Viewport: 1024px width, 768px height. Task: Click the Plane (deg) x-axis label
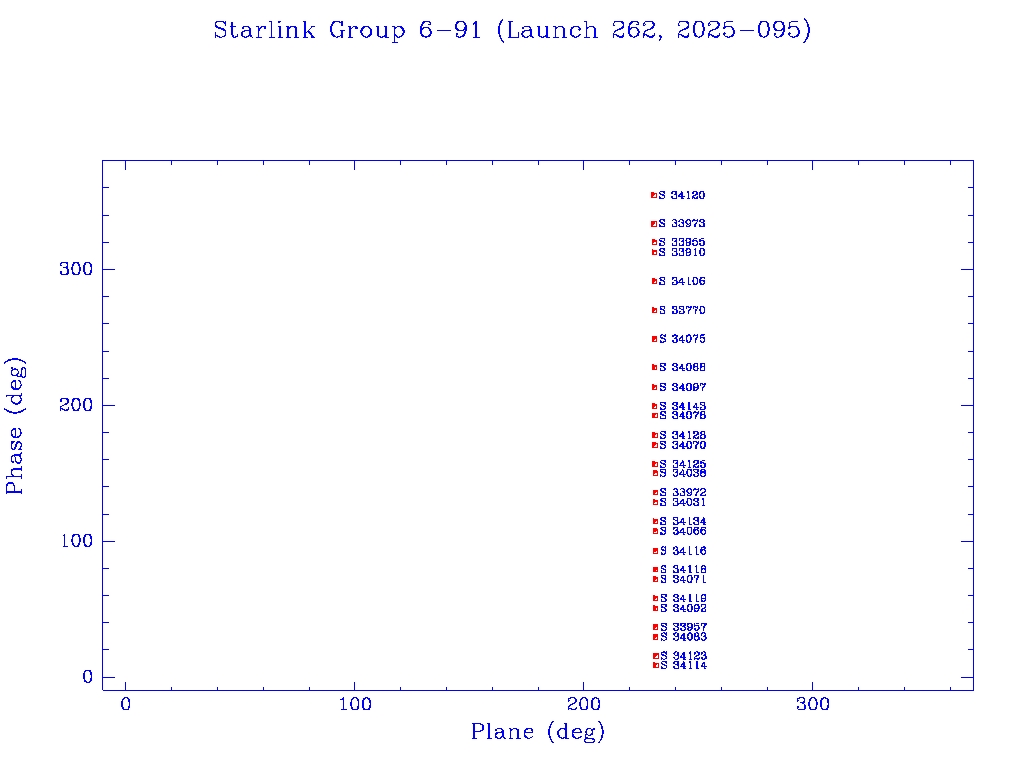(x=538, y=732)
